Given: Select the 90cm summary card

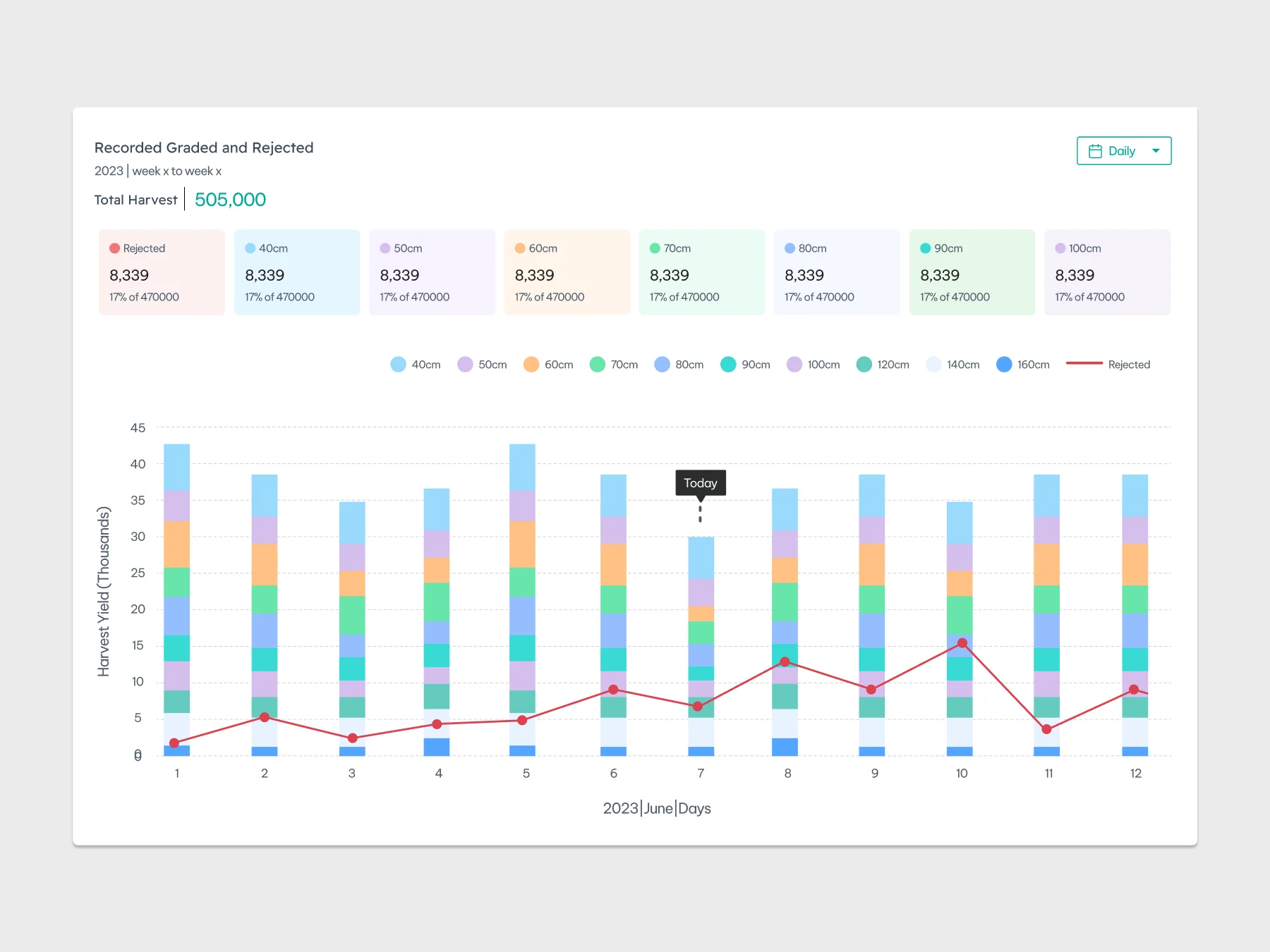Looking at the screenshot, I should (x=972, y=272).
